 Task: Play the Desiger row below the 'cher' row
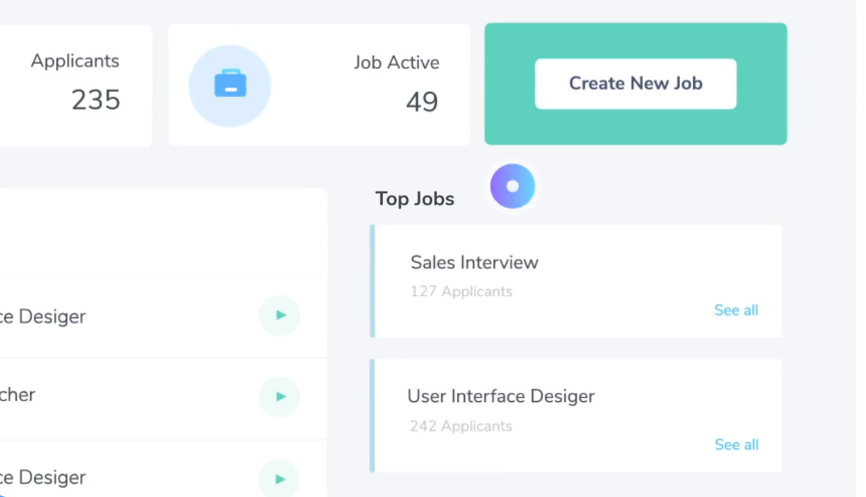coord(280,479)
